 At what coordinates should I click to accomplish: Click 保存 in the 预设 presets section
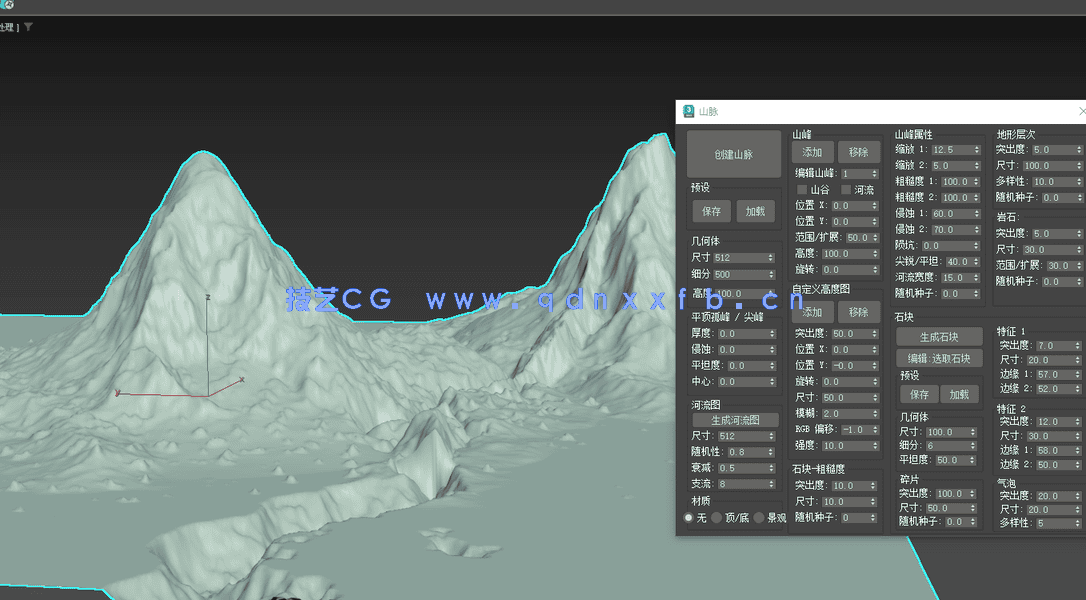(x=713, y=210)
